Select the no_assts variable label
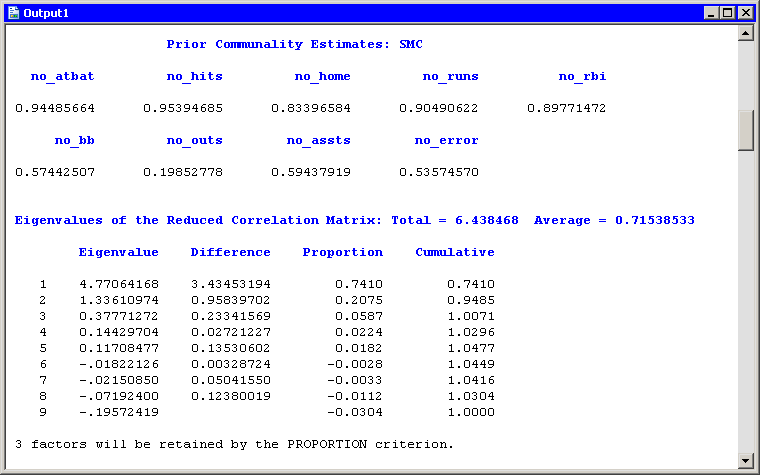The width and height of the screenshot is (760, 475). [x=318, y=141]
